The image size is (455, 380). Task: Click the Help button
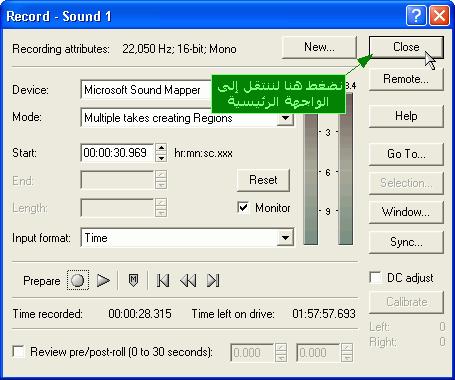point(406,116)
